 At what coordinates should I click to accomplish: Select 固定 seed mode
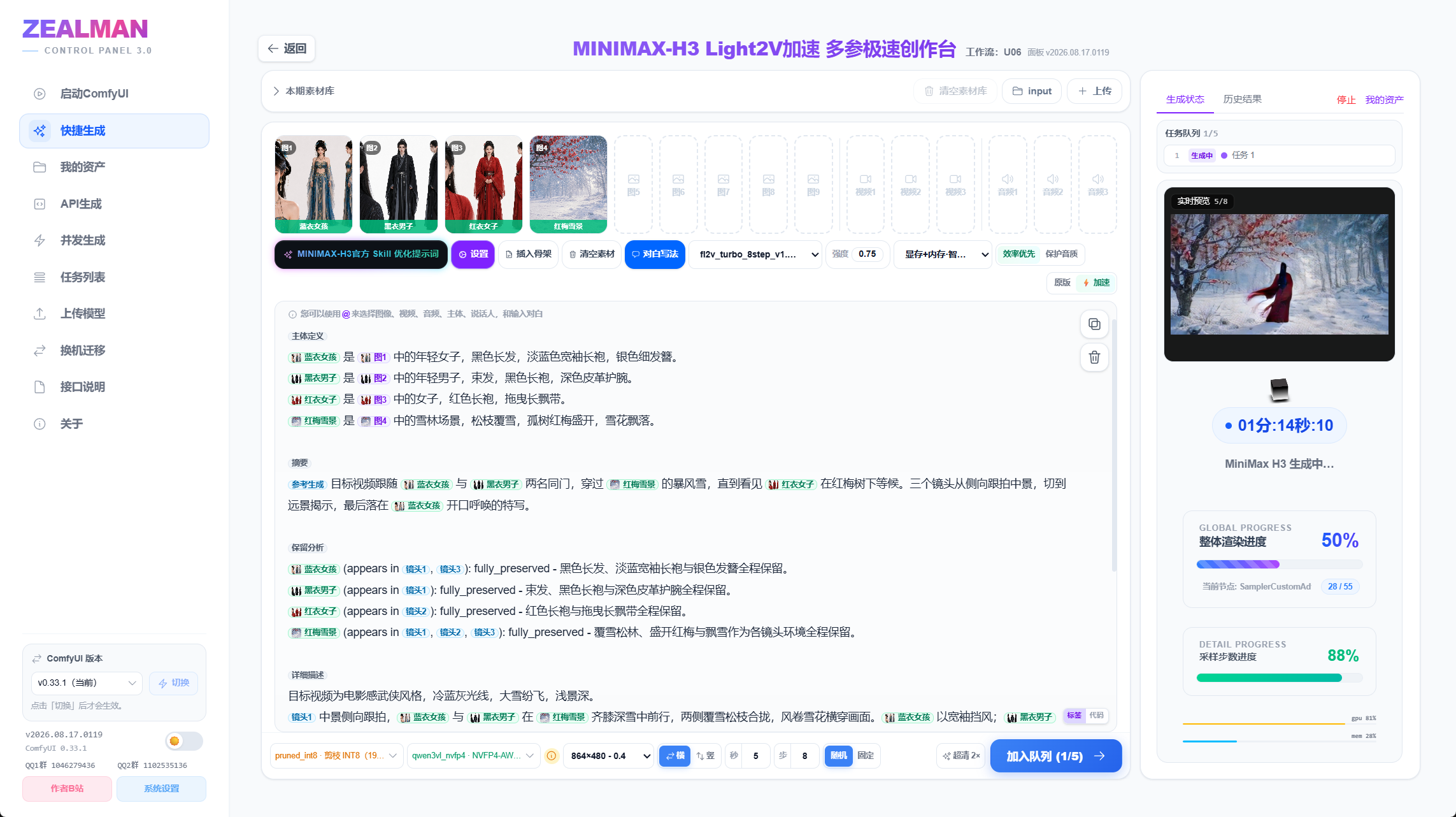(x=866, y=756)
